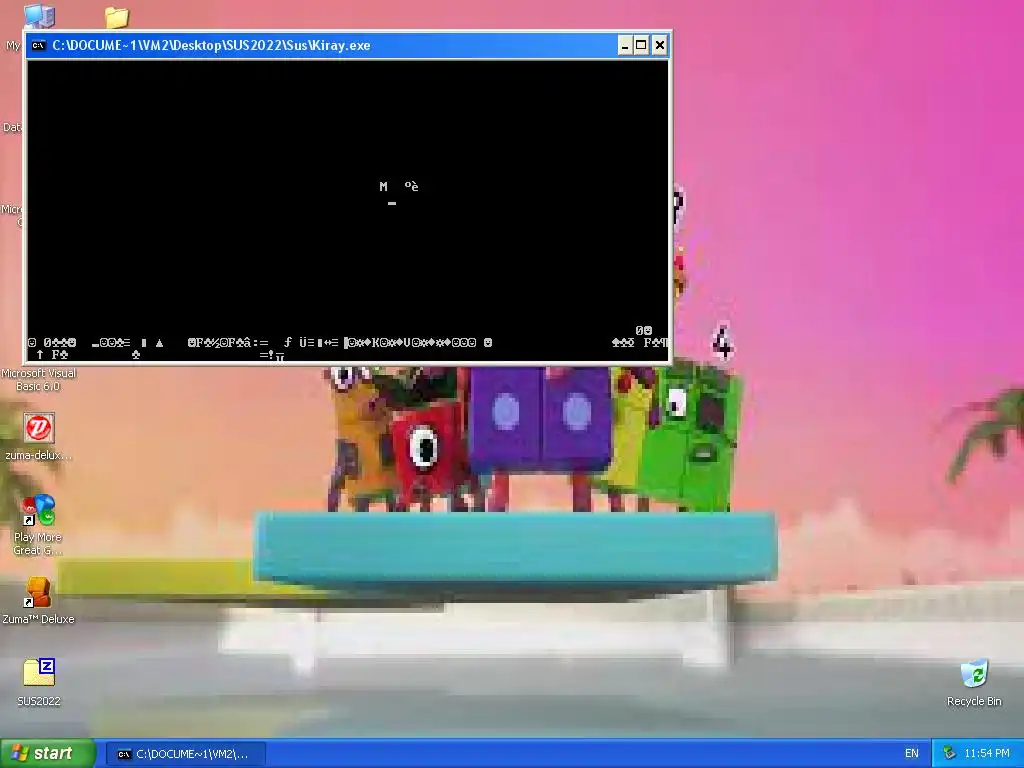1024x768 pixels.
Task: Select the Microsoft Visual Basic 6.0 label
Action: click(x=39, y=379)
